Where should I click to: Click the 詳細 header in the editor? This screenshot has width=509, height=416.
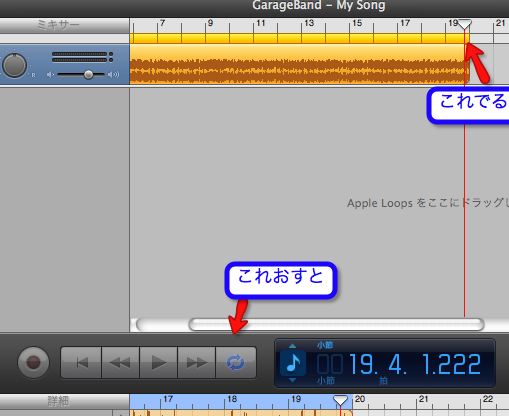pyautogui.click(x=58, y=401)
